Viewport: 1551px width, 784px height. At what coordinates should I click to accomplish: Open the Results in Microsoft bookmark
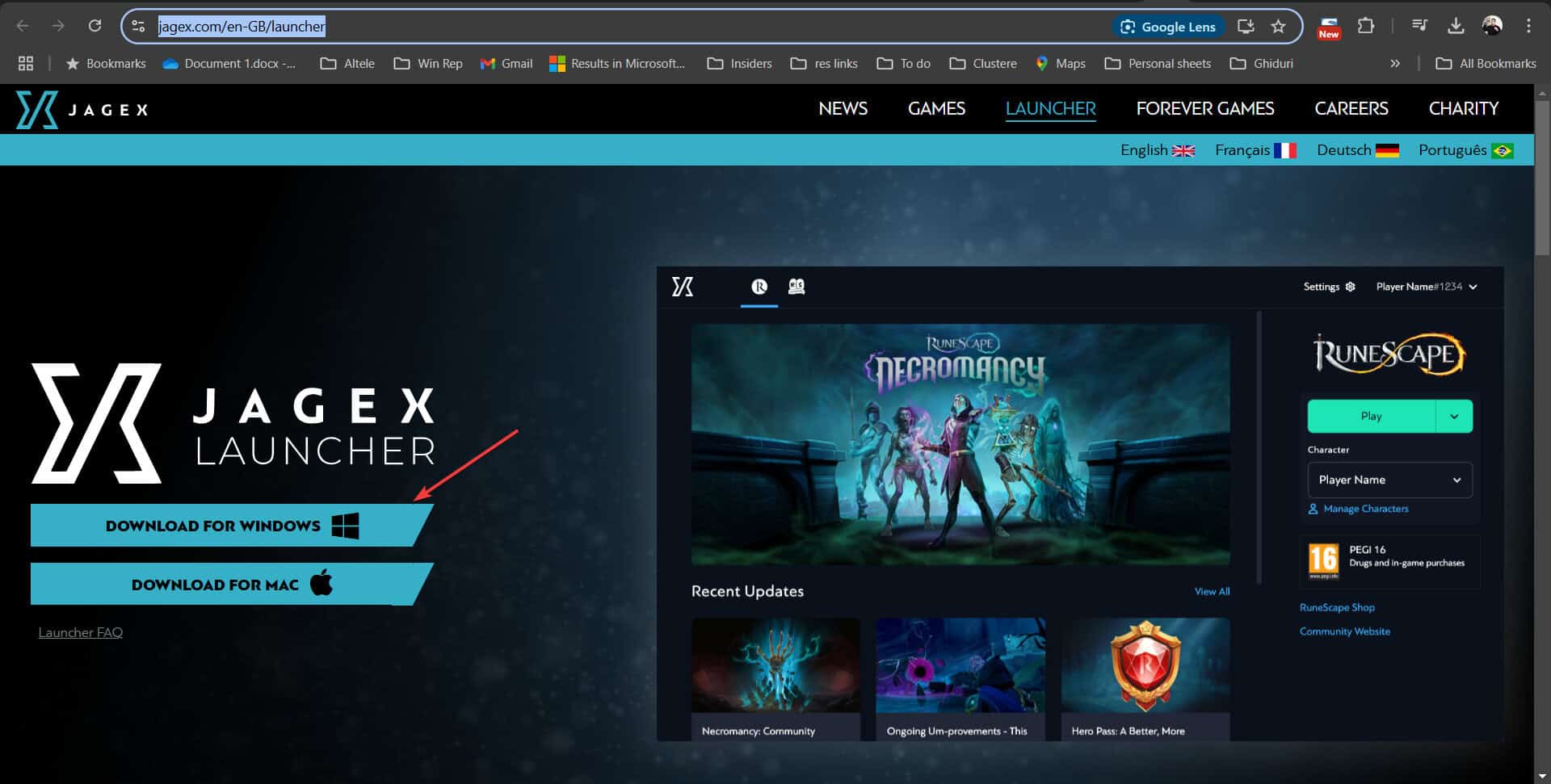click(617, 63)
